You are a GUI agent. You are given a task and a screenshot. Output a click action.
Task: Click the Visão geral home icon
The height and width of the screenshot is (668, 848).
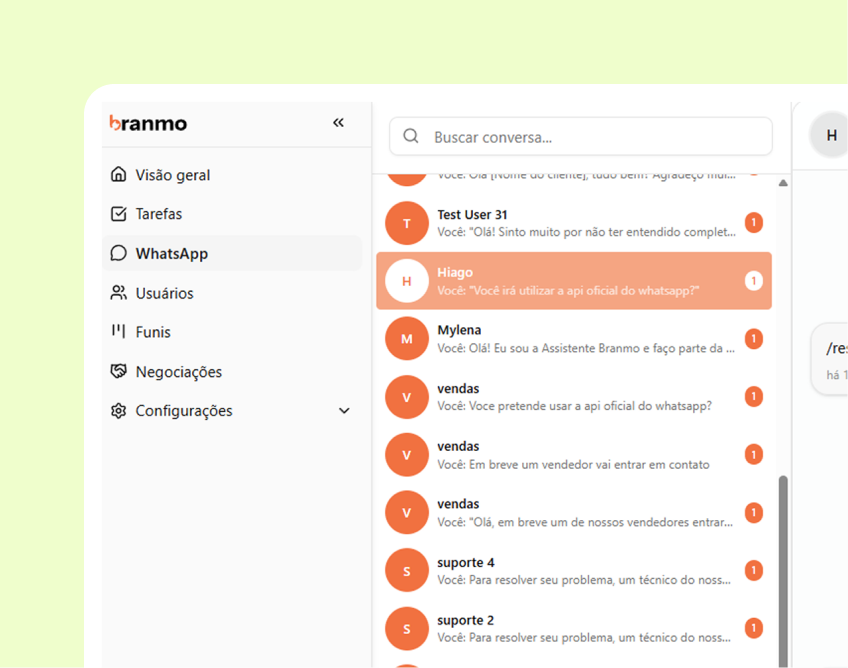(119, 175)
